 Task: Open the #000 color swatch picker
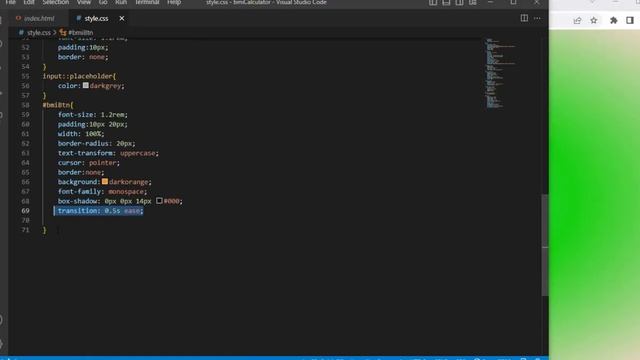click(159, 201)
